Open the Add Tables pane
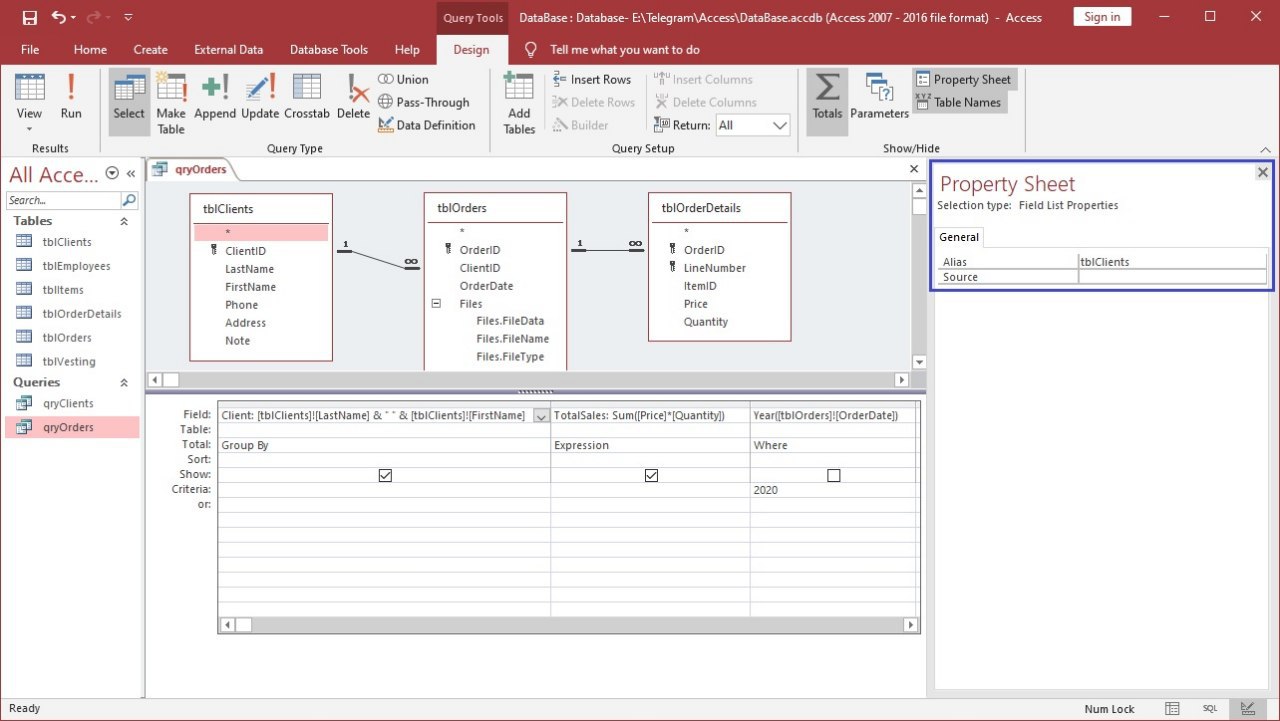1280x721 pixels. pyautogui.click(x=519, y=102)
